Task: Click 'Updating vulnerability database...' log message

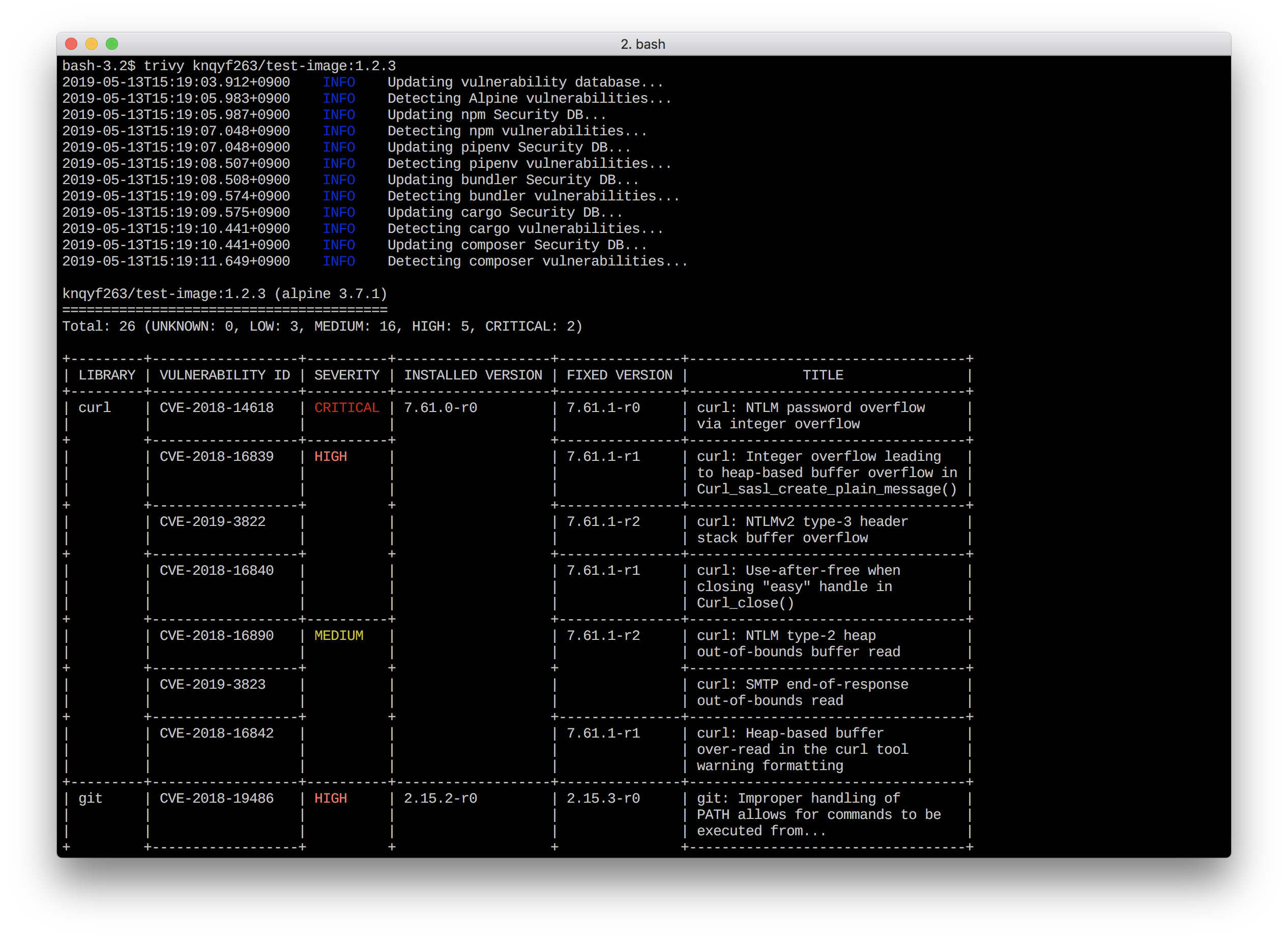Action: pos(525,82)
